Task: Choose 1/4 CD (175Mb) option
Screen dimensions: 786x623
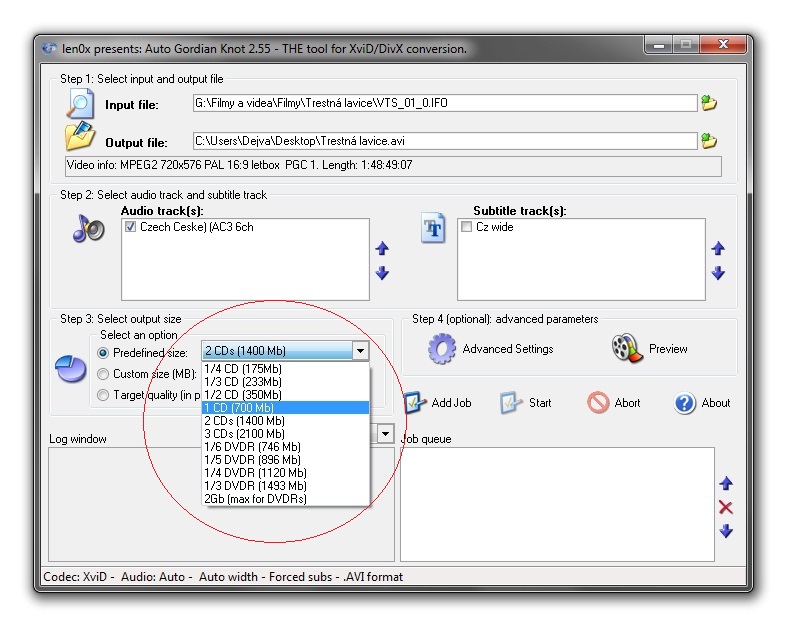Action: pos(286,369)
